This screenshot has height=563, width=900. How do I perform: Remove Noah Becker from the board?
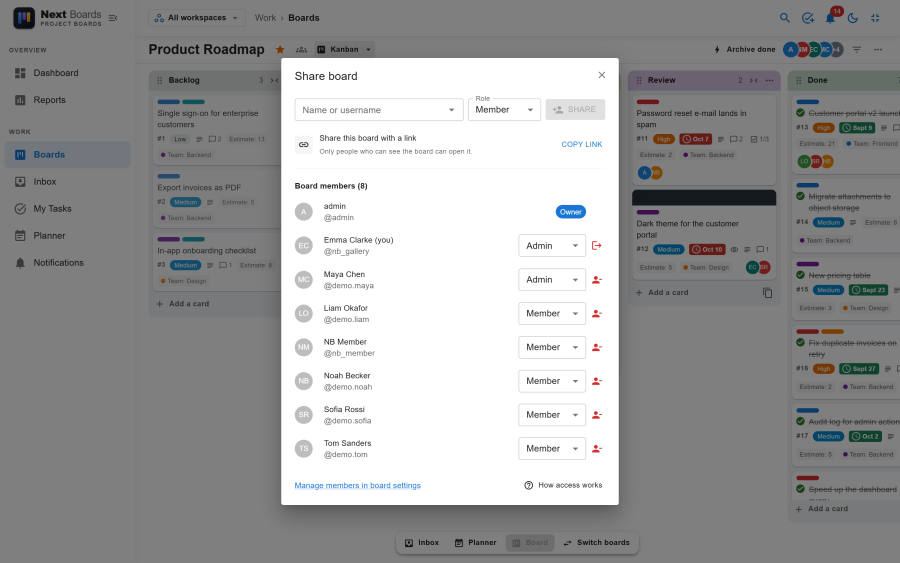(596, 381)
